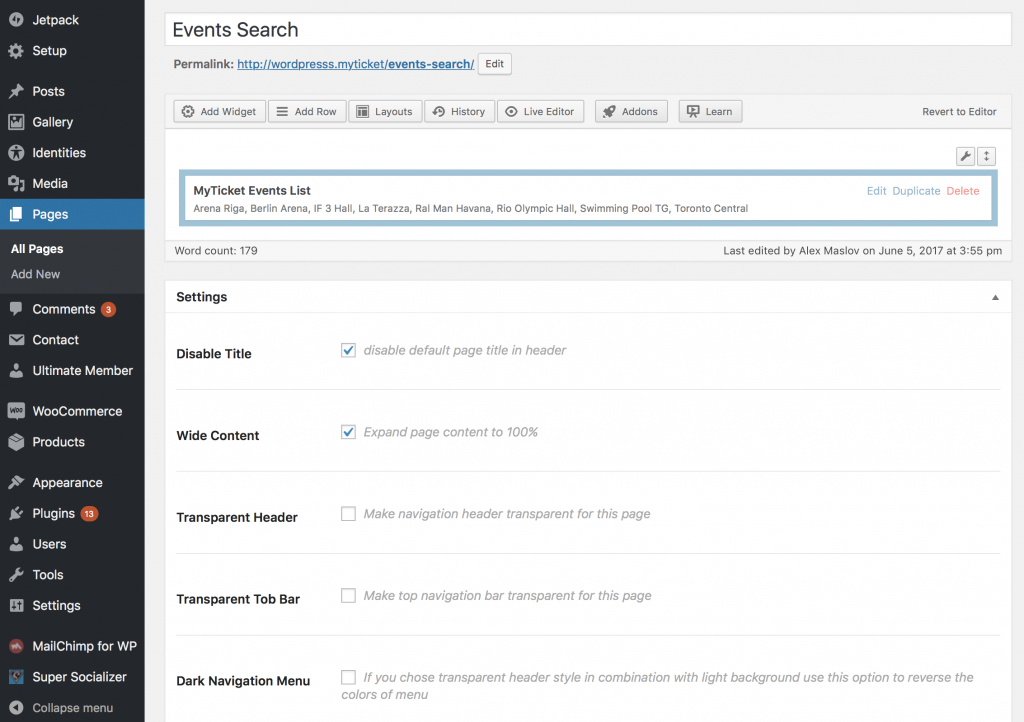Click the Add Row button
The image size is (1024, 722).
pyautogui.click(x=307, y=112)
